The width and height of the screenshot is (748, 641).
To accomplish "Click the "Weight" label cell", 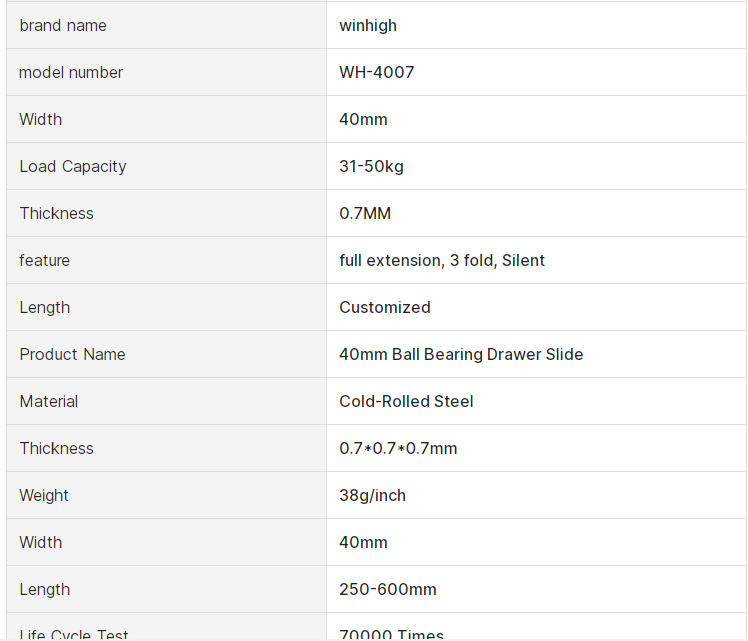I will 44,495.
